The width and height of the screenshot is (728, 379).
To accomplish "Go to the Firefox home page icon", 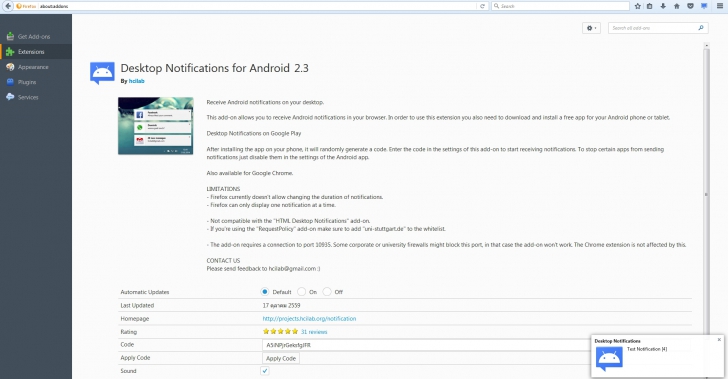I will click(676, 6).
